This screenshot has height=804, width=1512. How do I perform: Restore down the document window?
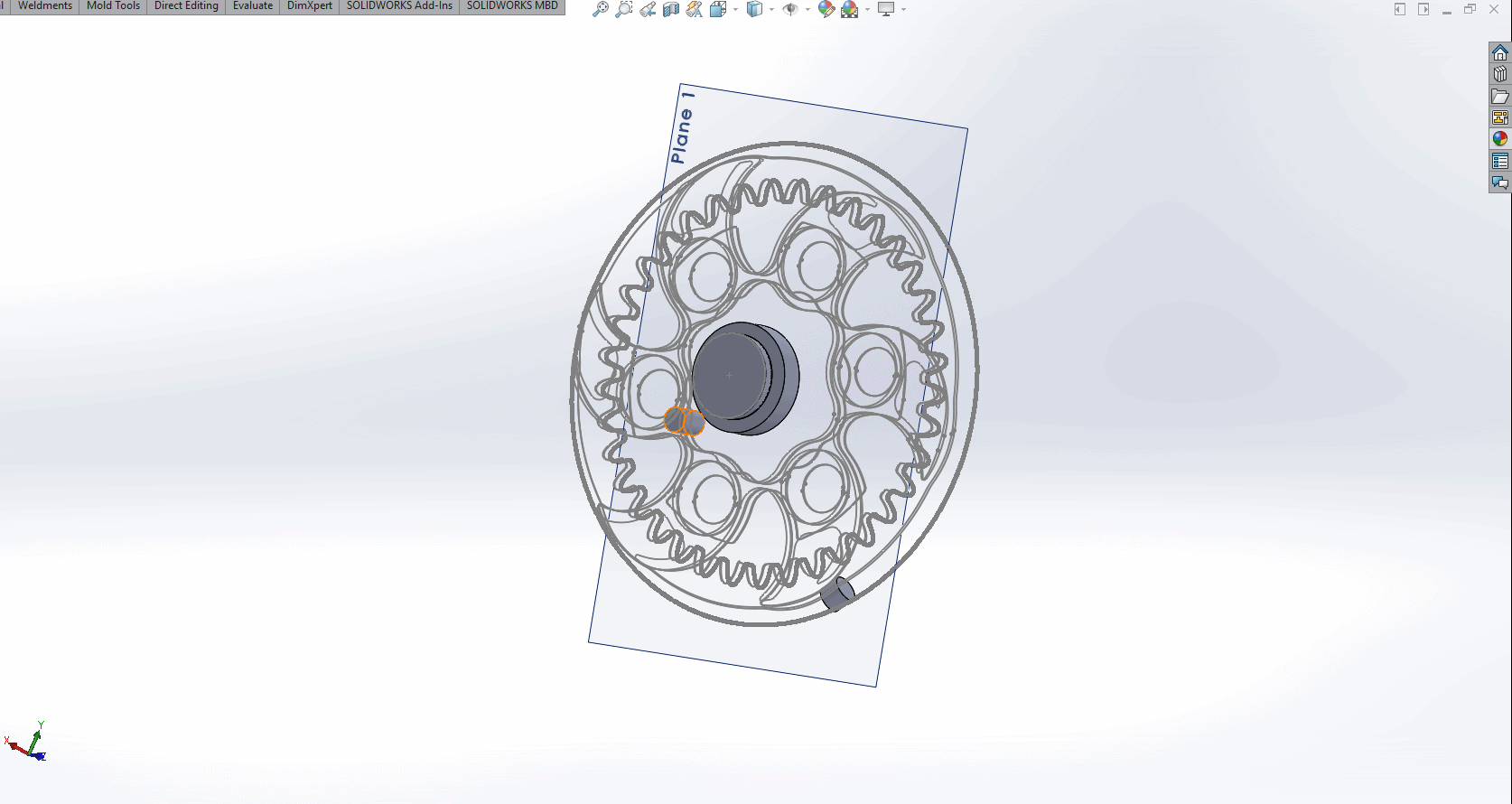coord(1470,9)
